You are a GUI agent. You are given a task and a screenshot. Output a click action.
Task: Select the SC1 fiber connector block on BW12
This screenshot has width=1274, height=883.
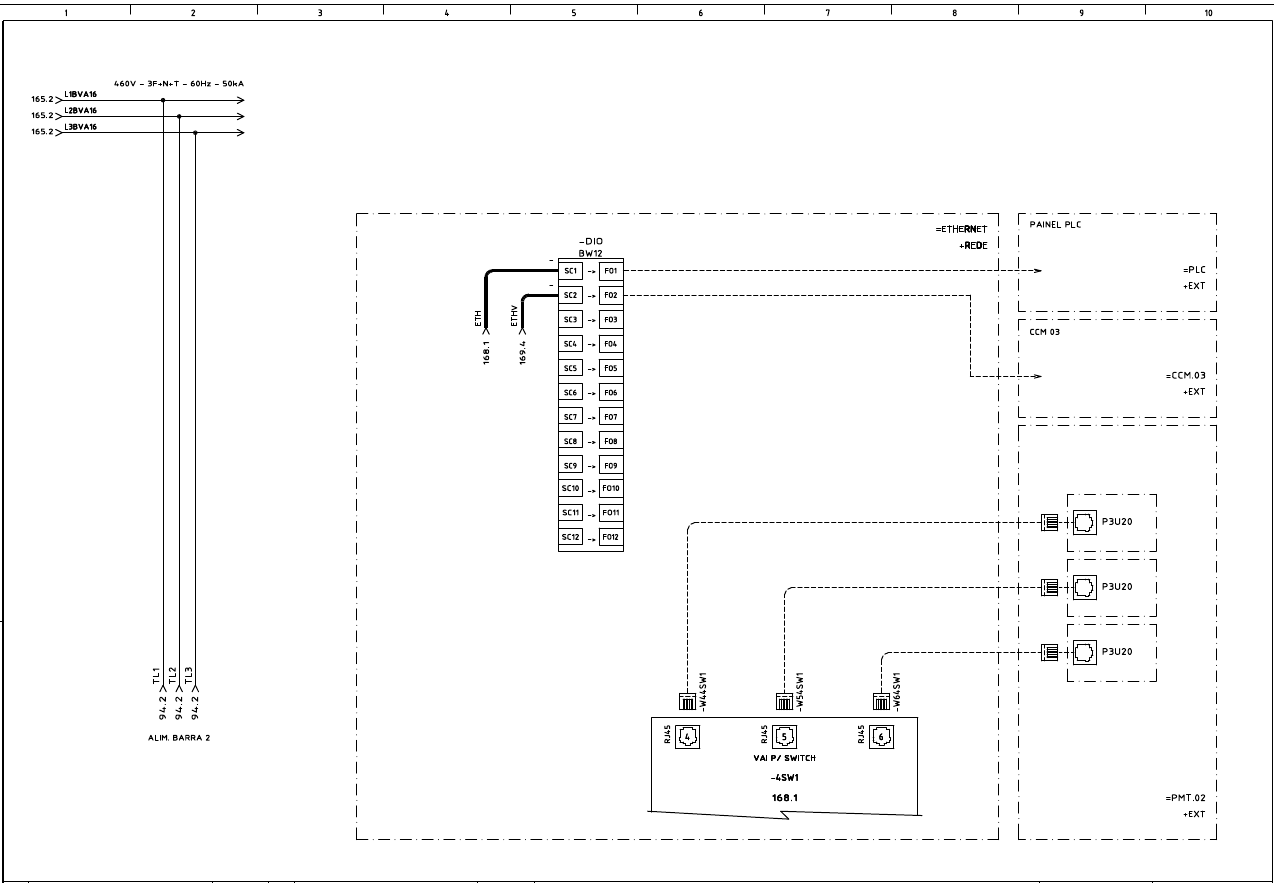(571, 270)
